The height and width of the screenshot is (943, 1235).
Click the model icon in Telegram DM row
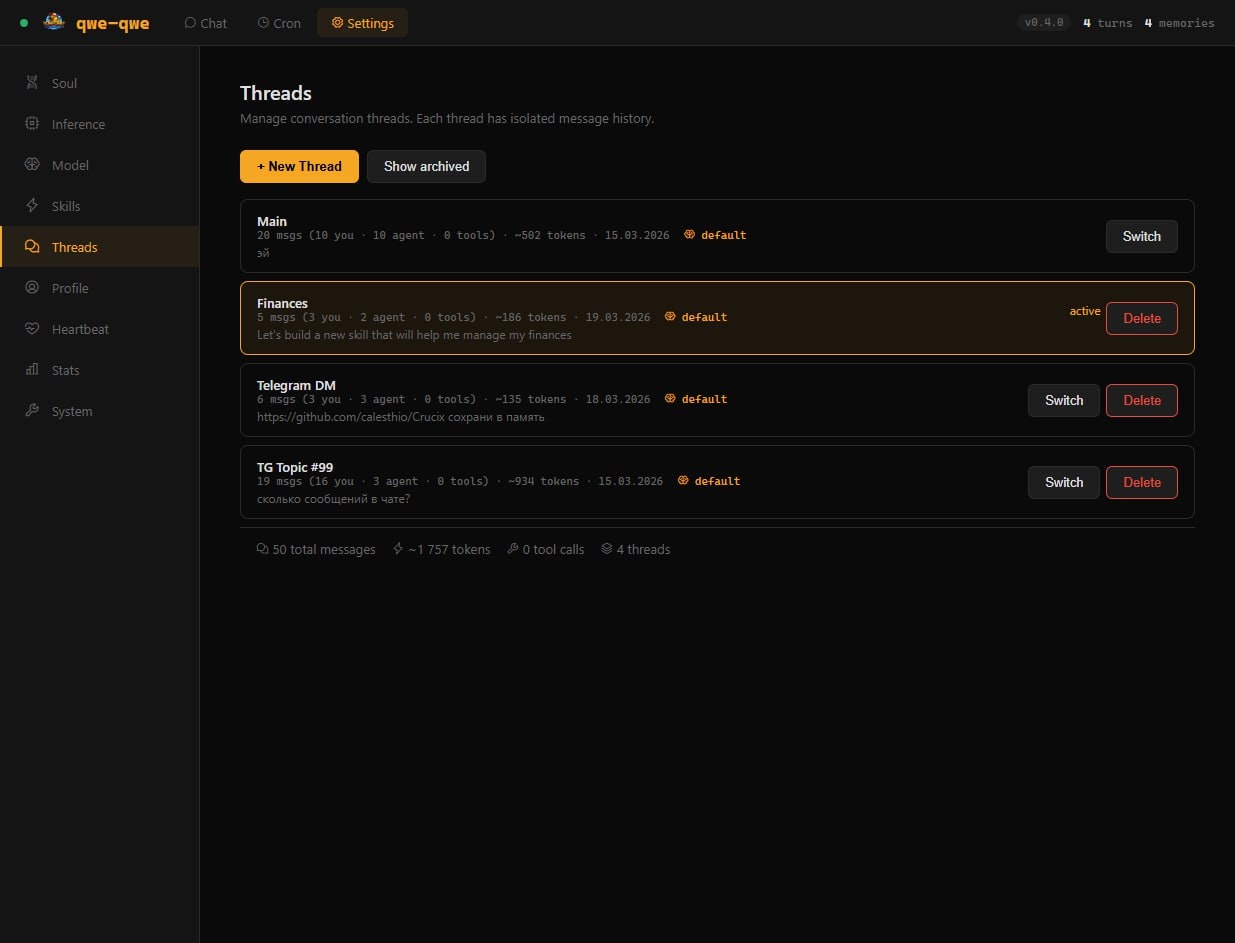670,399
